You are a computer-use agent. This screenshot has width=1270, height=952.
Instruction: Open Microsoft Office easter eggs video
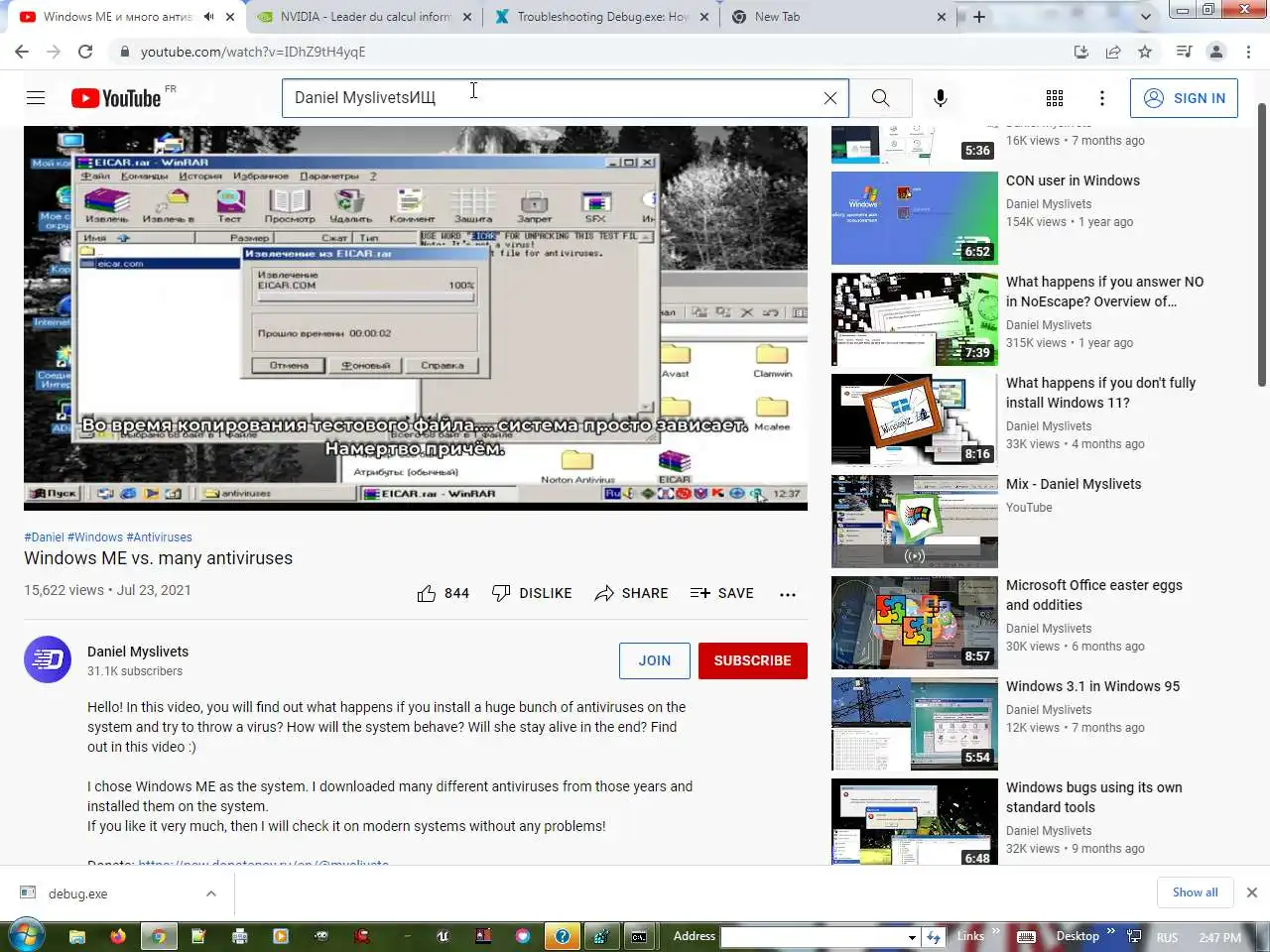point(915,623)
